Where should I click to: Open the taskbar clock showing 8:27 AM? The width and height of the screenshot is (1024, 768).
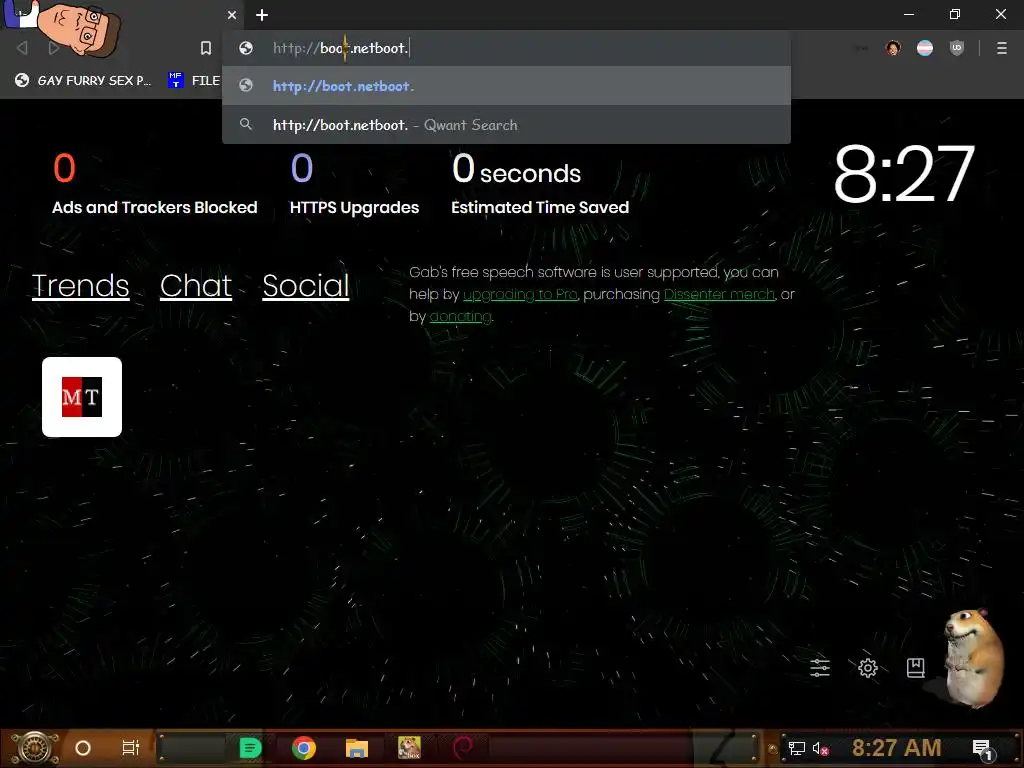pyautogui.click(x=896, y=748)
